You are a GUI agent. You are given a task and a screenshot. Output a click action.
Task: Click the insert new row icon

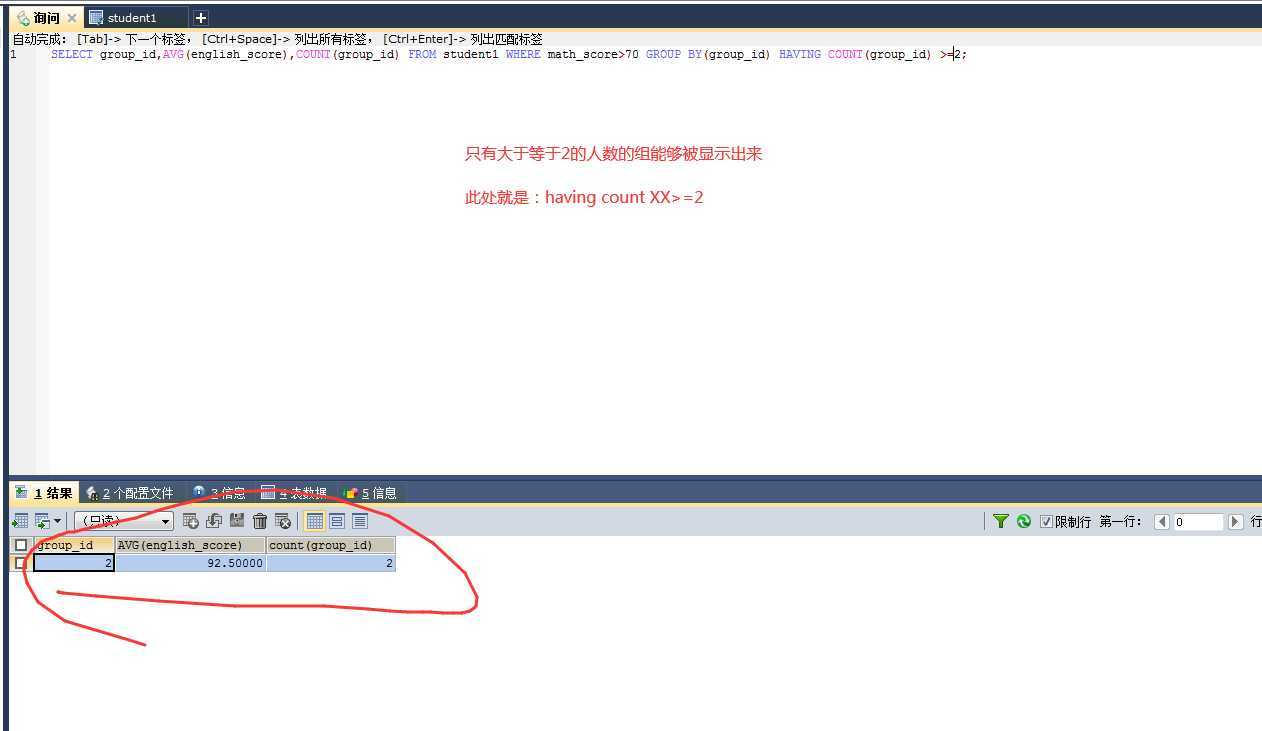(x=191, y=521)
